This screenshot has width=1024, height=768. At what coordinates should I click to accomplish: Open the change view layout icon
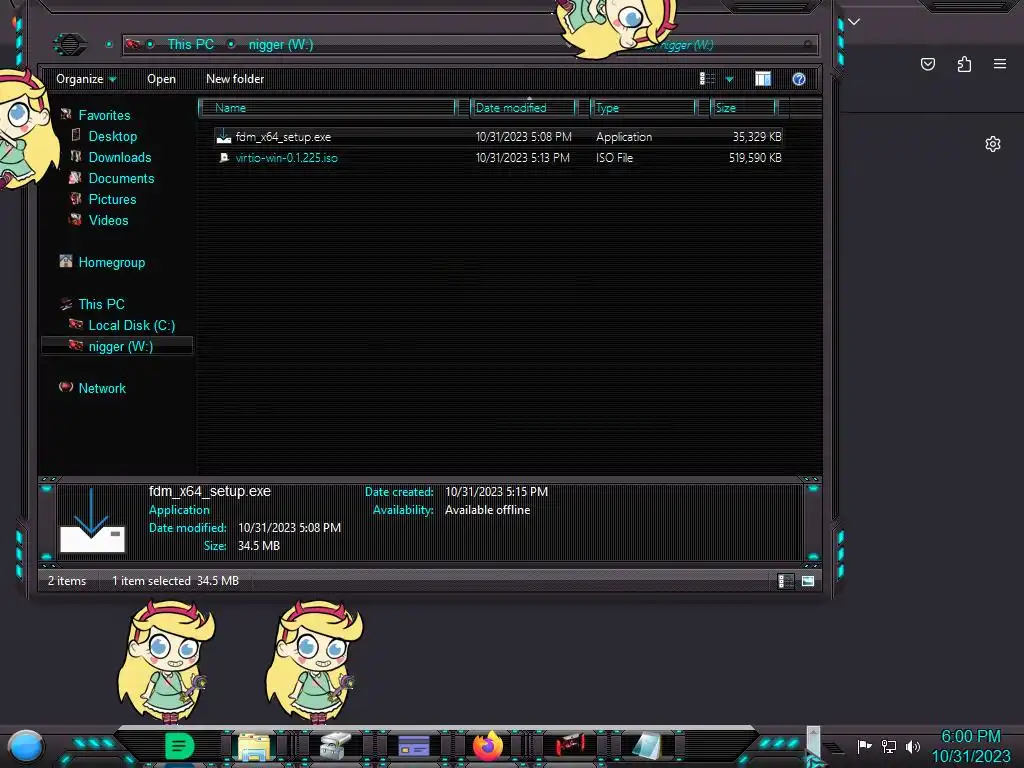click(707, 79)
